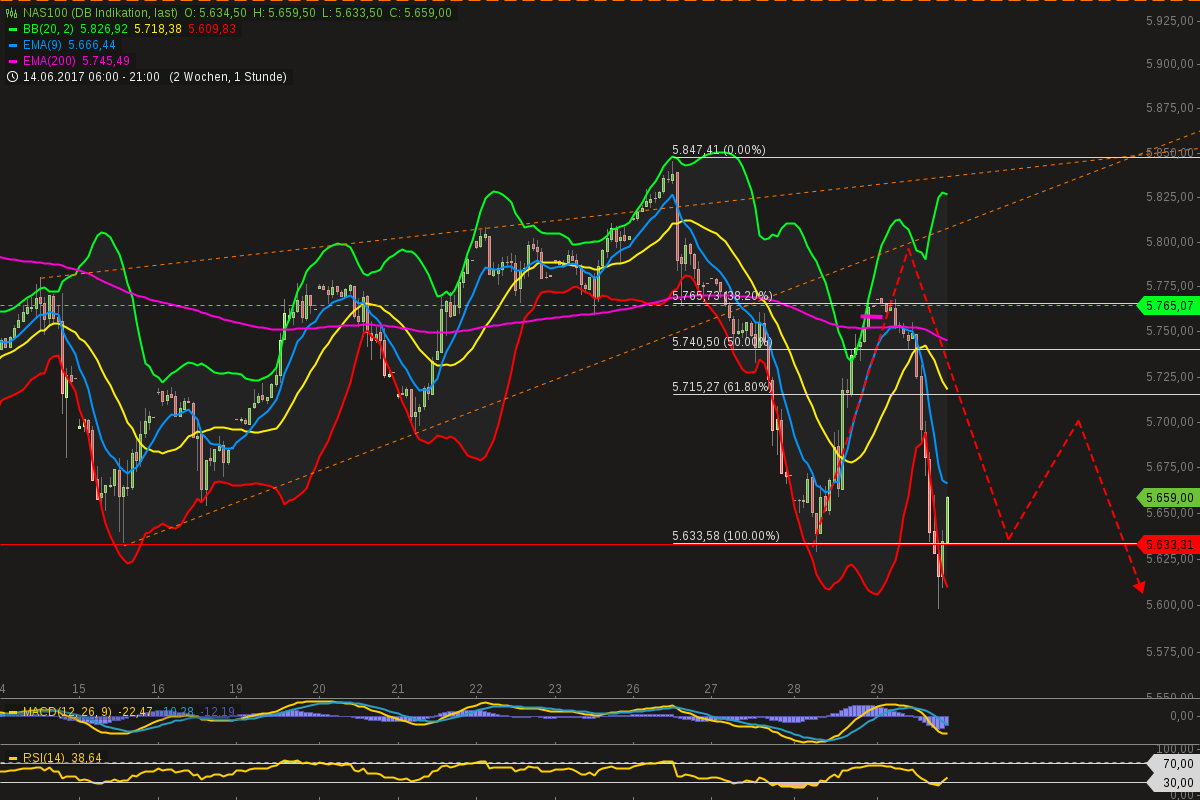The height and width of the screenshot is (800, 1200).
Task: Open the '2 Wochen, 1 Stunde' timeframe selector
Action: [228, 76]
